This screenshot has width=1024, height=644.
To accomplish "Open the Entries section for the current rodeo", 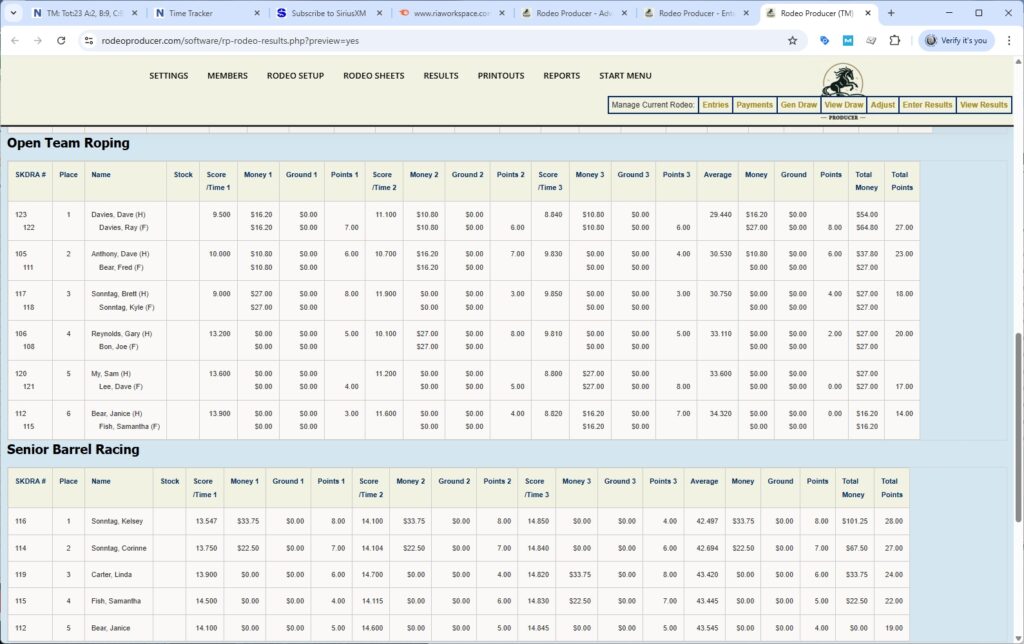I will pos(715,104).
